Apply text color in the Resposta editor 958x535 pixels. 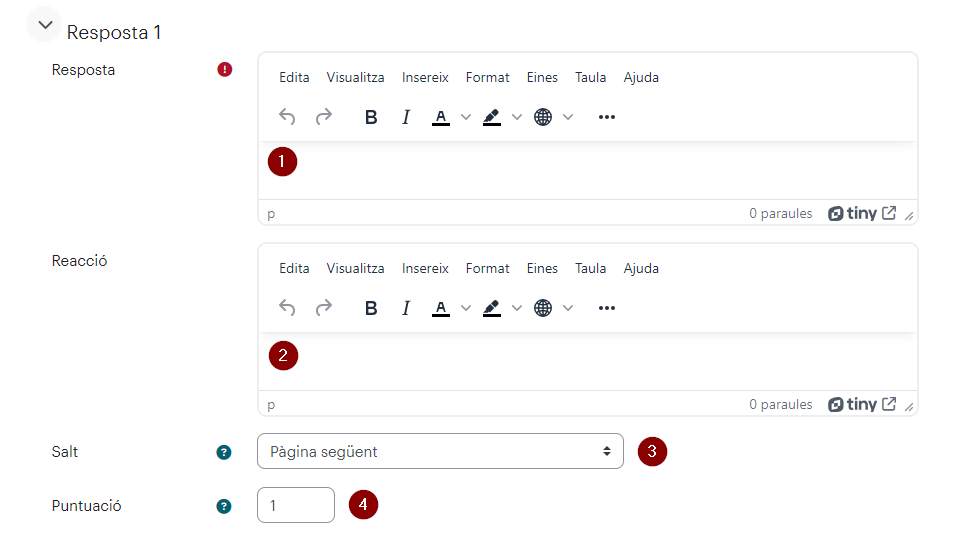pyautogui.click(x=441, y=117)
